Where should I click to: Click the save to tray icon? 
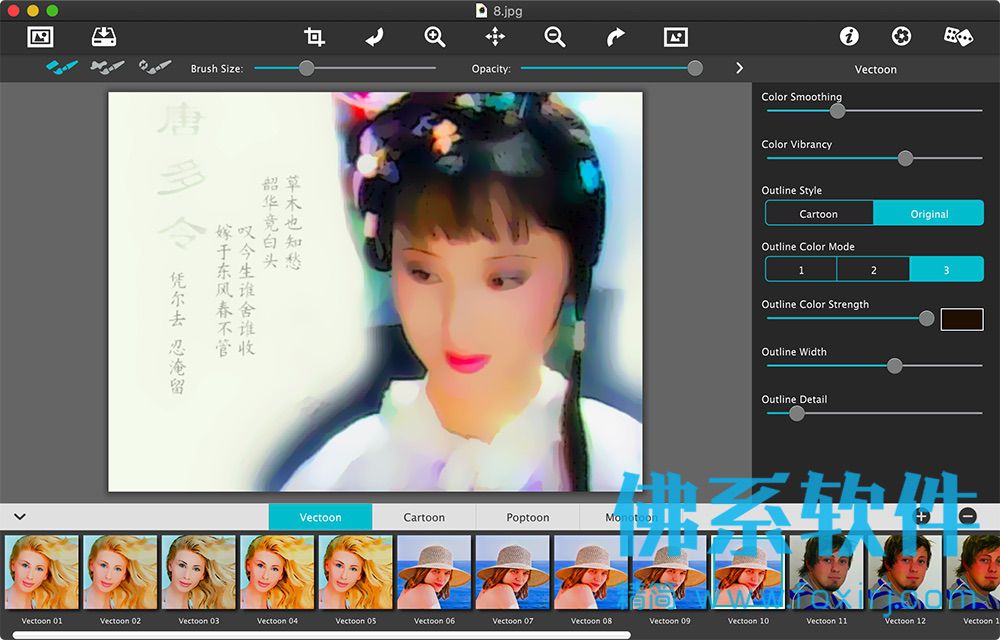(x=104, y=37)
